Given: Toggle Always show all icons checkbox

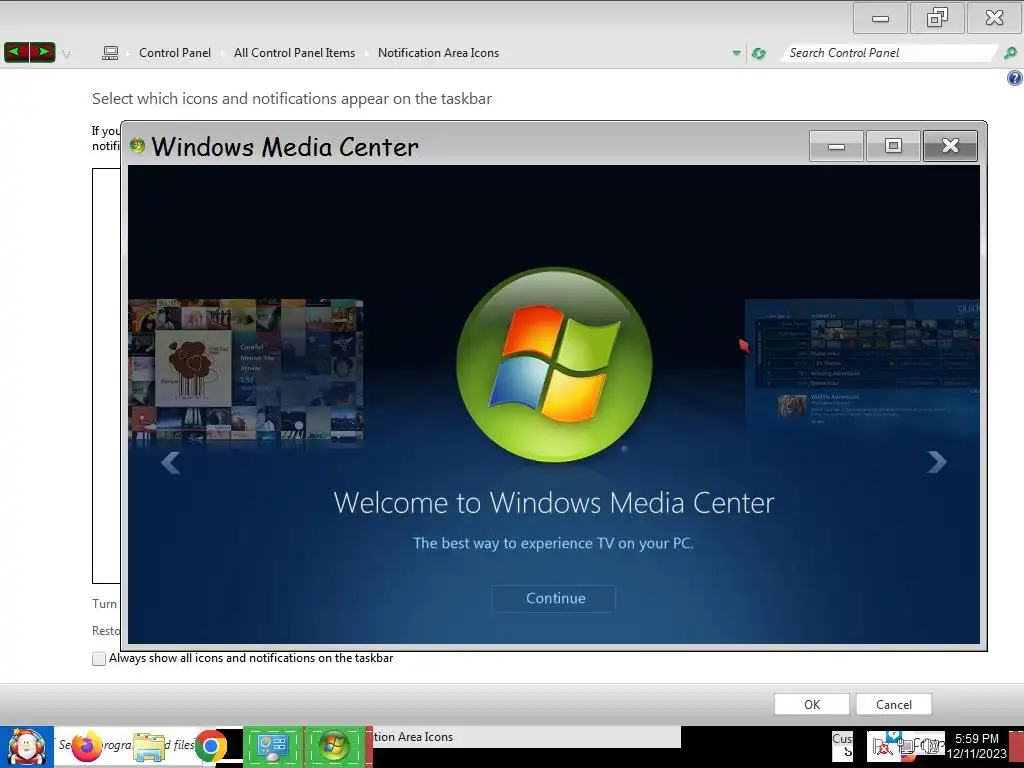Looking at the screenshot, I should click(99, 658).
